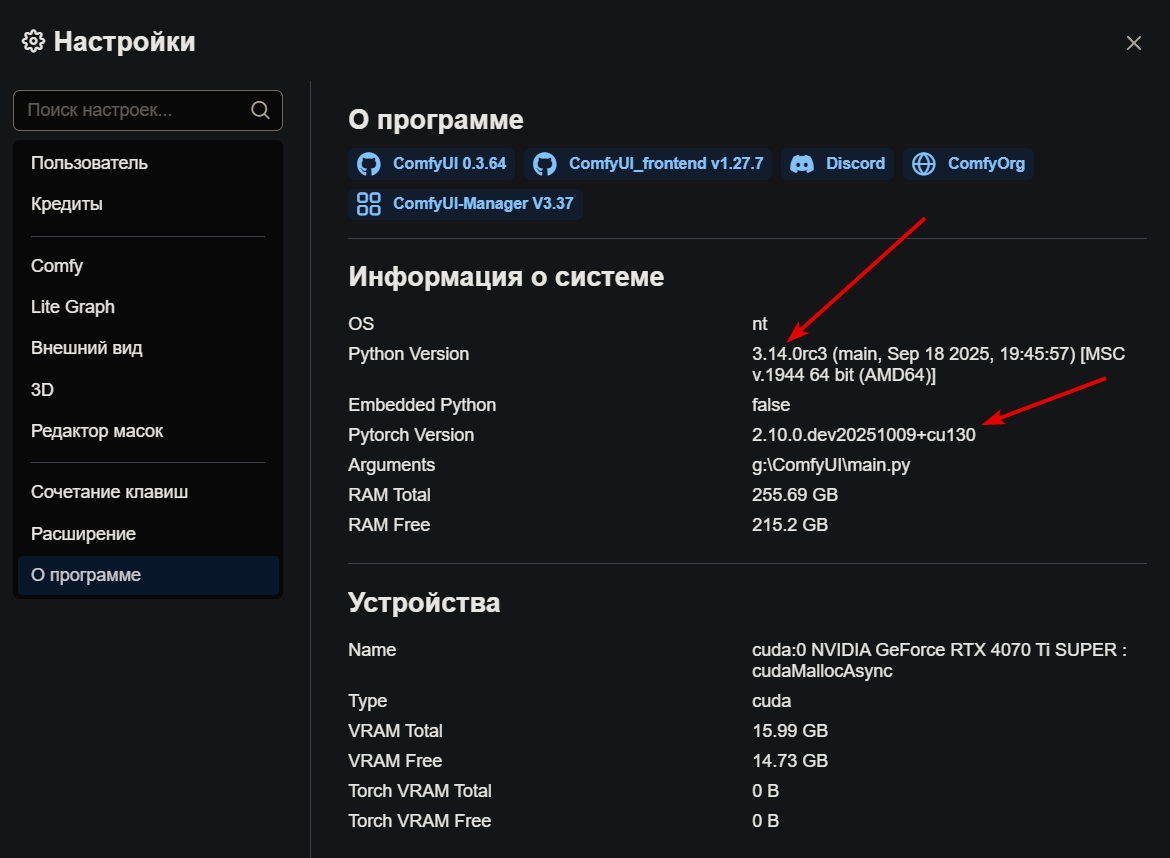Click the Pytorch value 2.10.0.dev20251009+cu130
The image size is (1170, 858).
pos(863,435)
